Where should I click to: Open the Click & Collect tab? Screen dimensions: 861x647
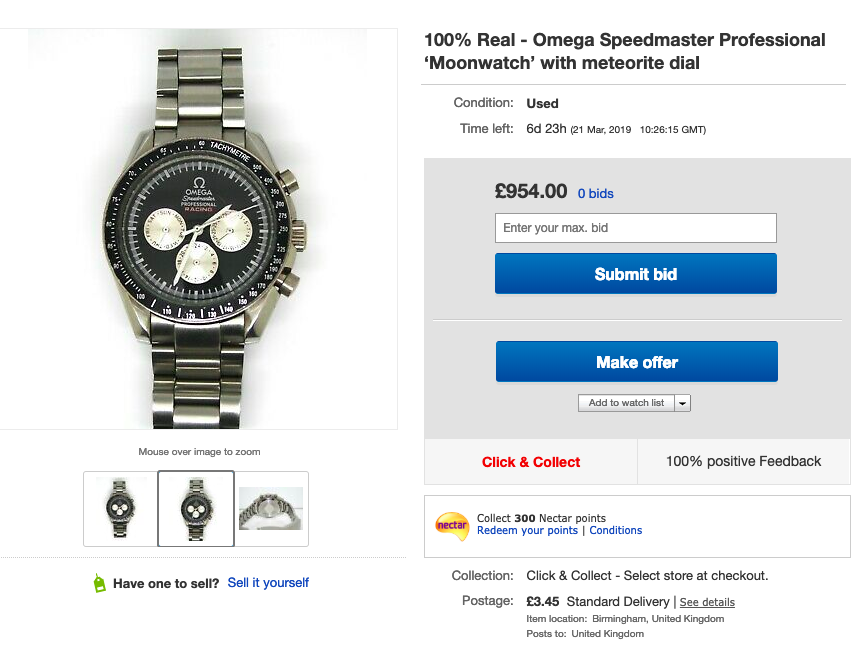[531, 462]
